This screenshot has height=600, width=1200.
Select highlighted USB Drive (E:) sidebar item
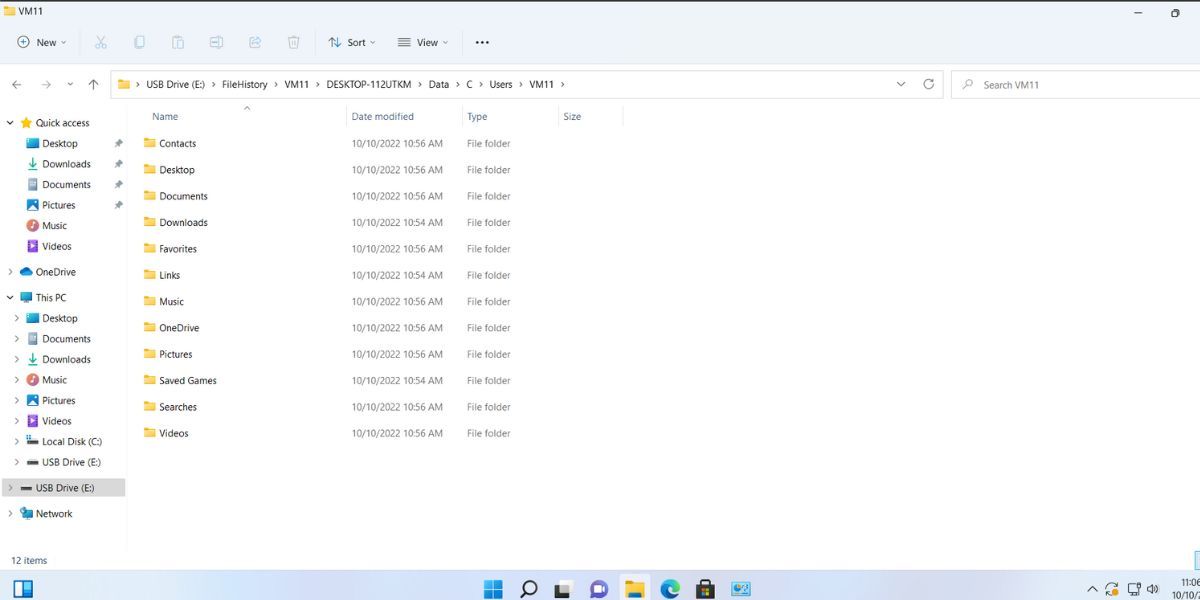64,488
